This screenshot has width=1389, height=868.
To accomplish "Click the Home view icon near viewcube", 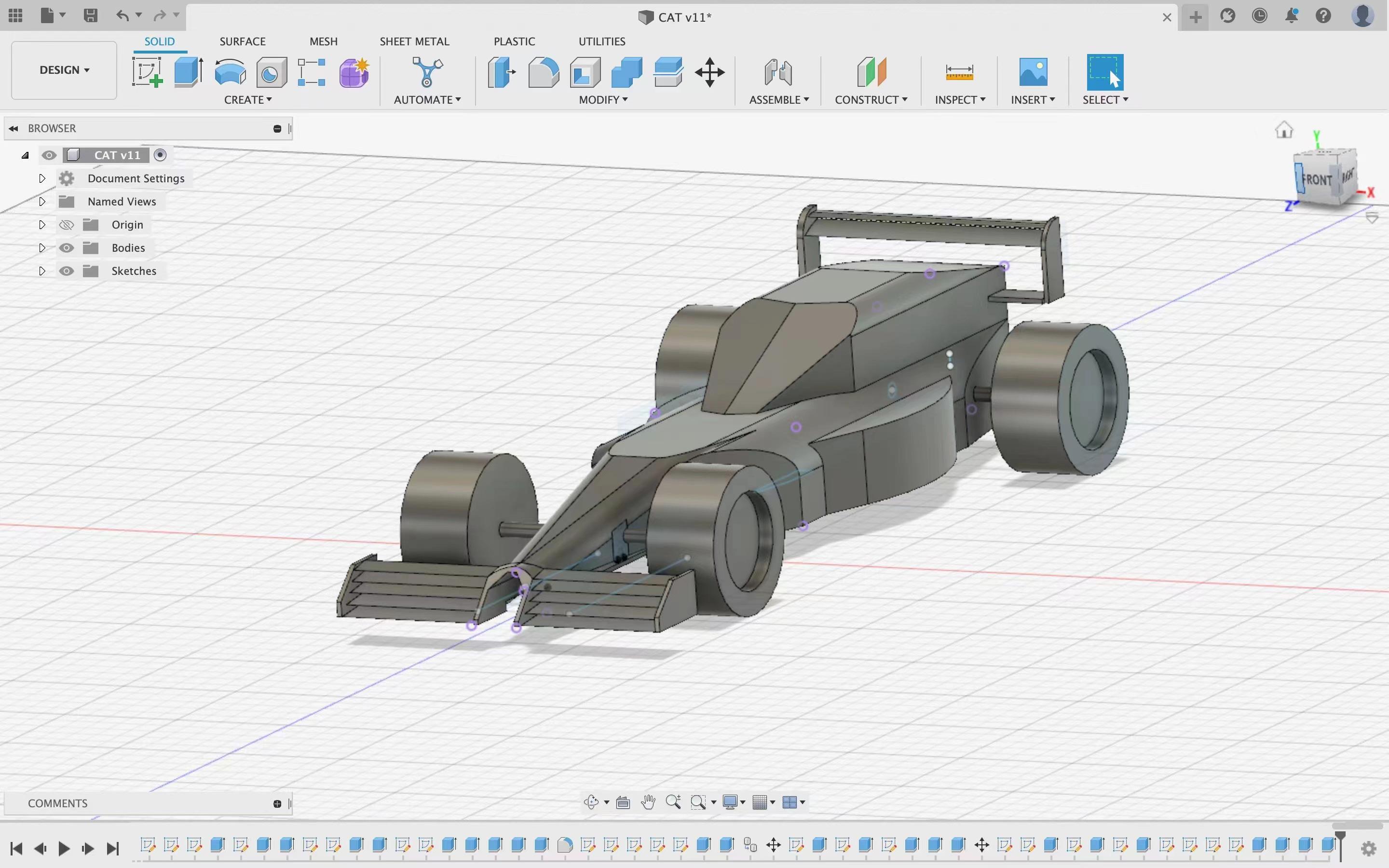I will (1283, 130).
